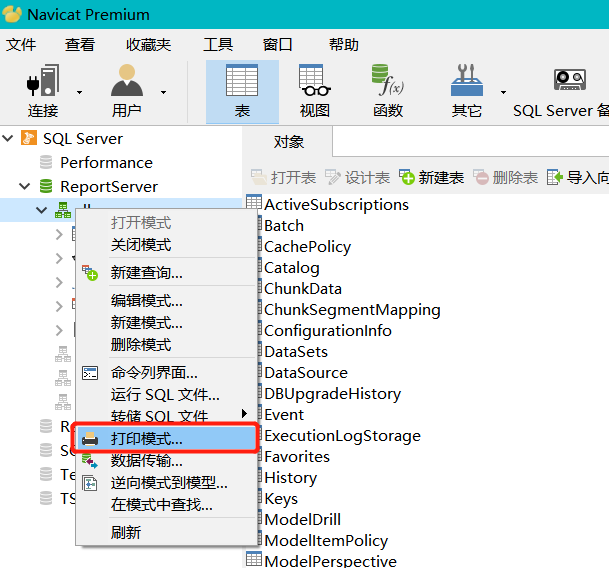Screen dimensions: 609x568
Task: Choose Refresh (刷新) menu item
Action: pyautogui.click(x=166, y=532)
